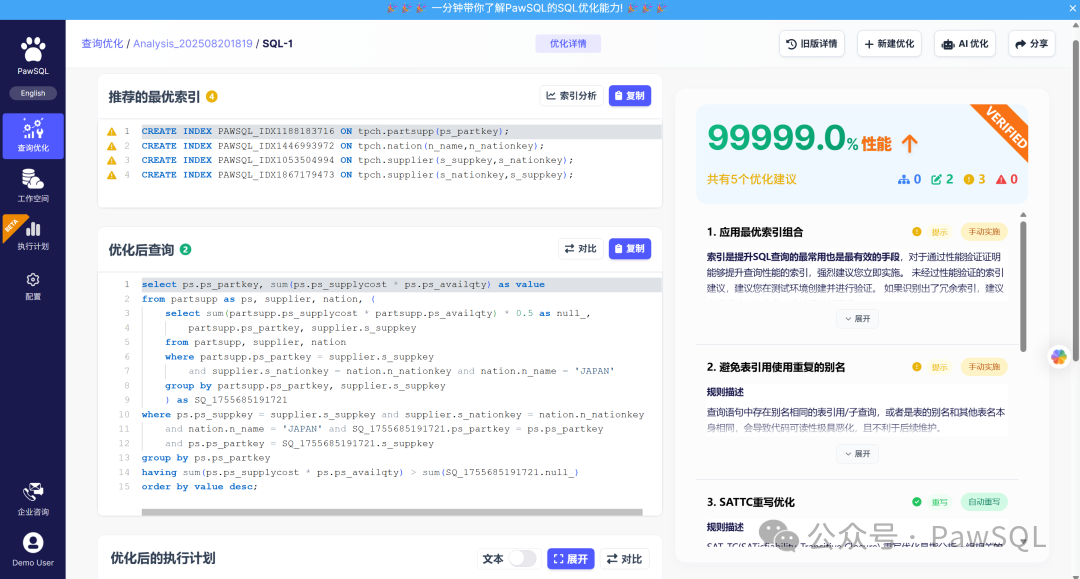Click the green rewrite count icon showing 2
1080x579 pixels.
(936, 180)
